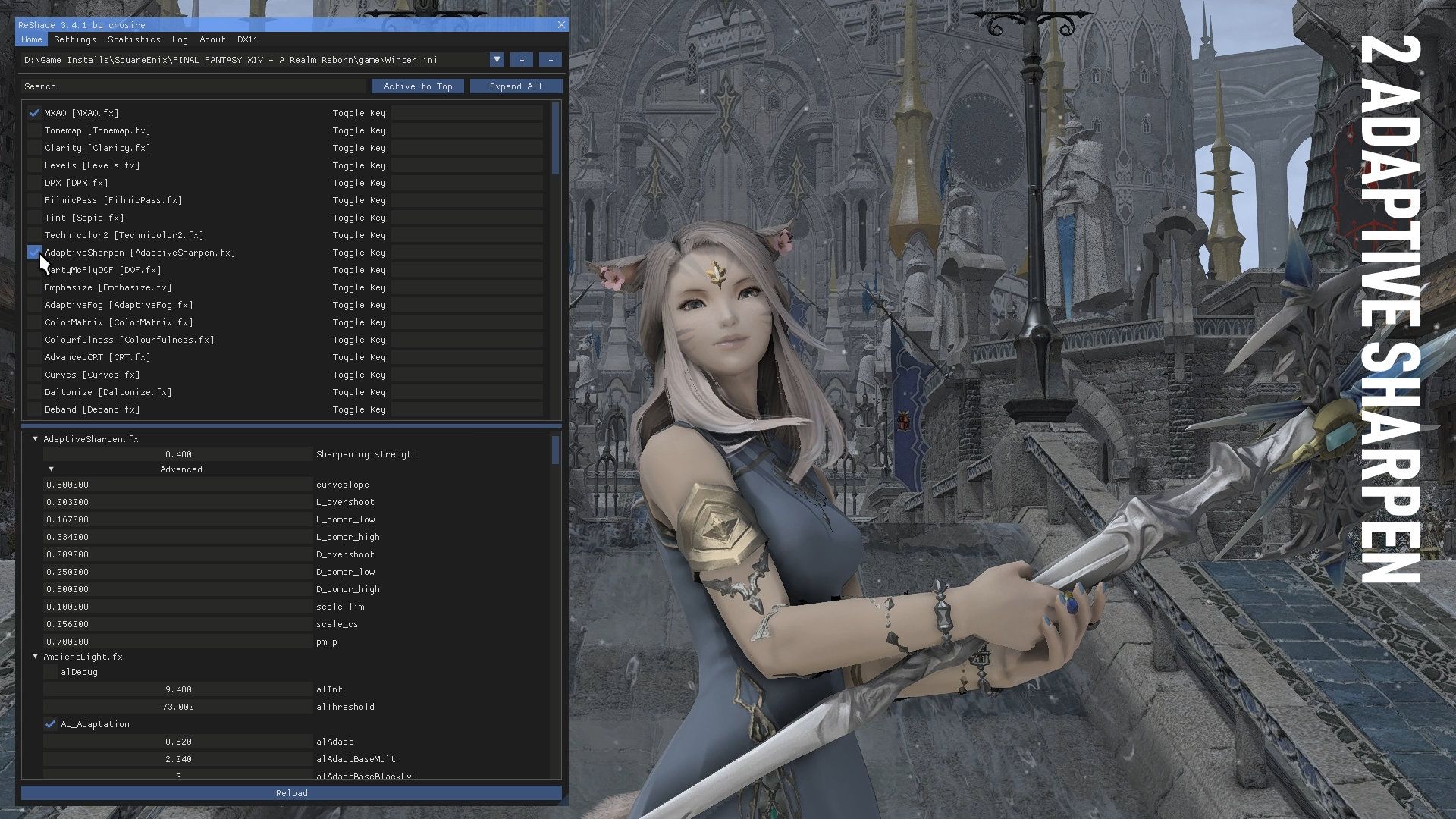Switch to the Home tab
The image size is (1456, 819).
click(x=32, y=39)
